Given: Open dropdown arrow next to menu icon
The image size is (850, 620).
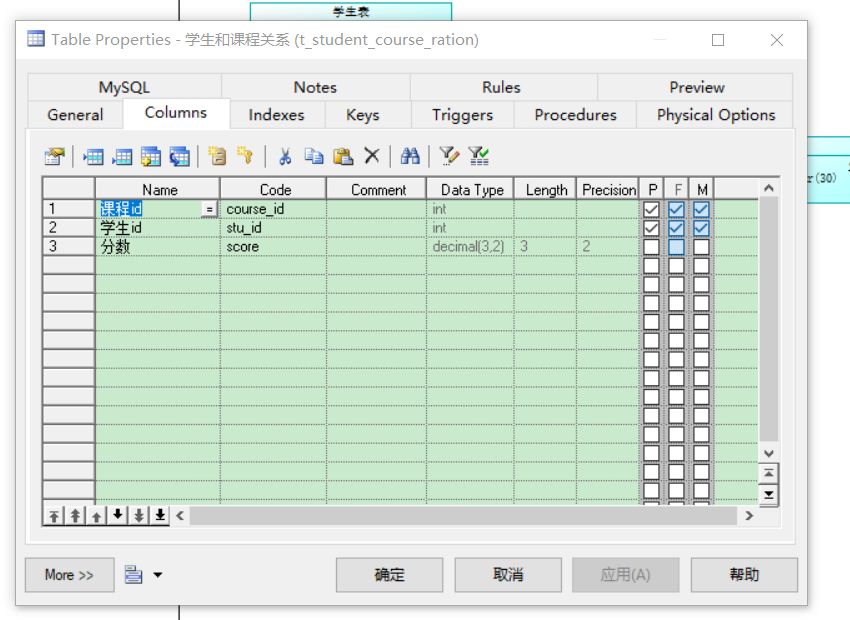Looking at the screenshot, I should coord(158,575).
